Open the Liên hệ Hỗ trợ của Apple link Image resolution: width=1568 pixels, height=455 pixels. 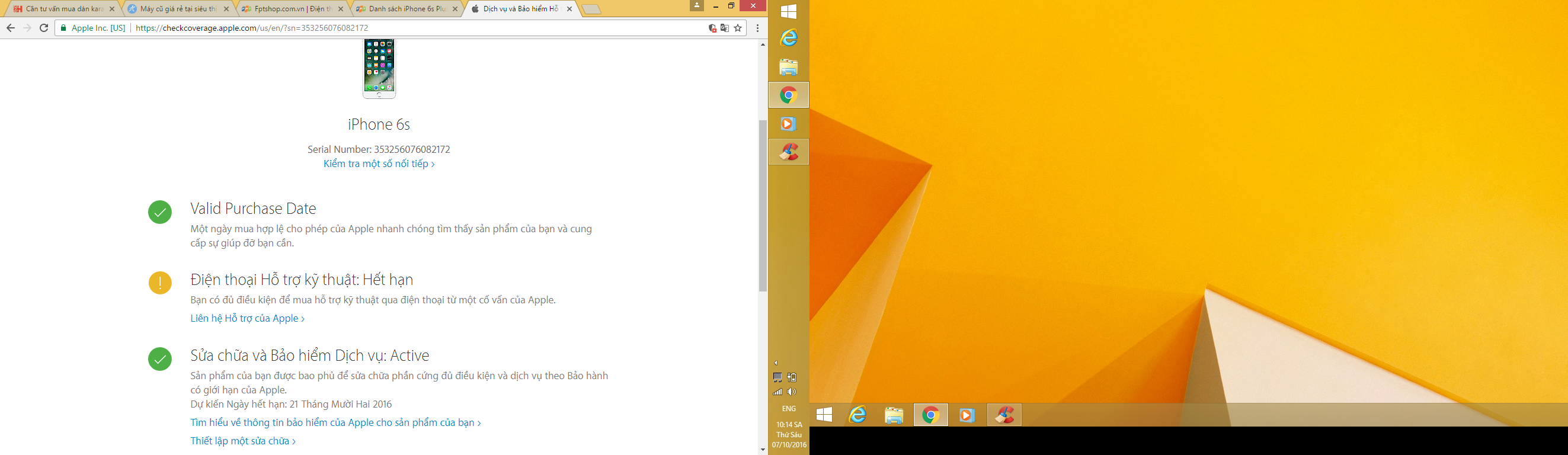pos(247,318)
